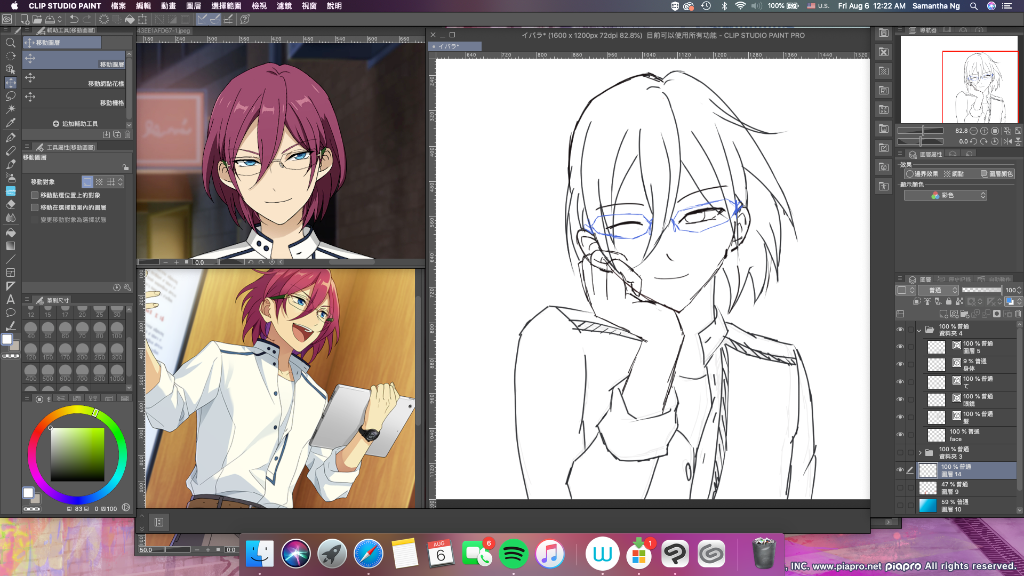Open the 普通 blending mode dropdown

(938, 290)
